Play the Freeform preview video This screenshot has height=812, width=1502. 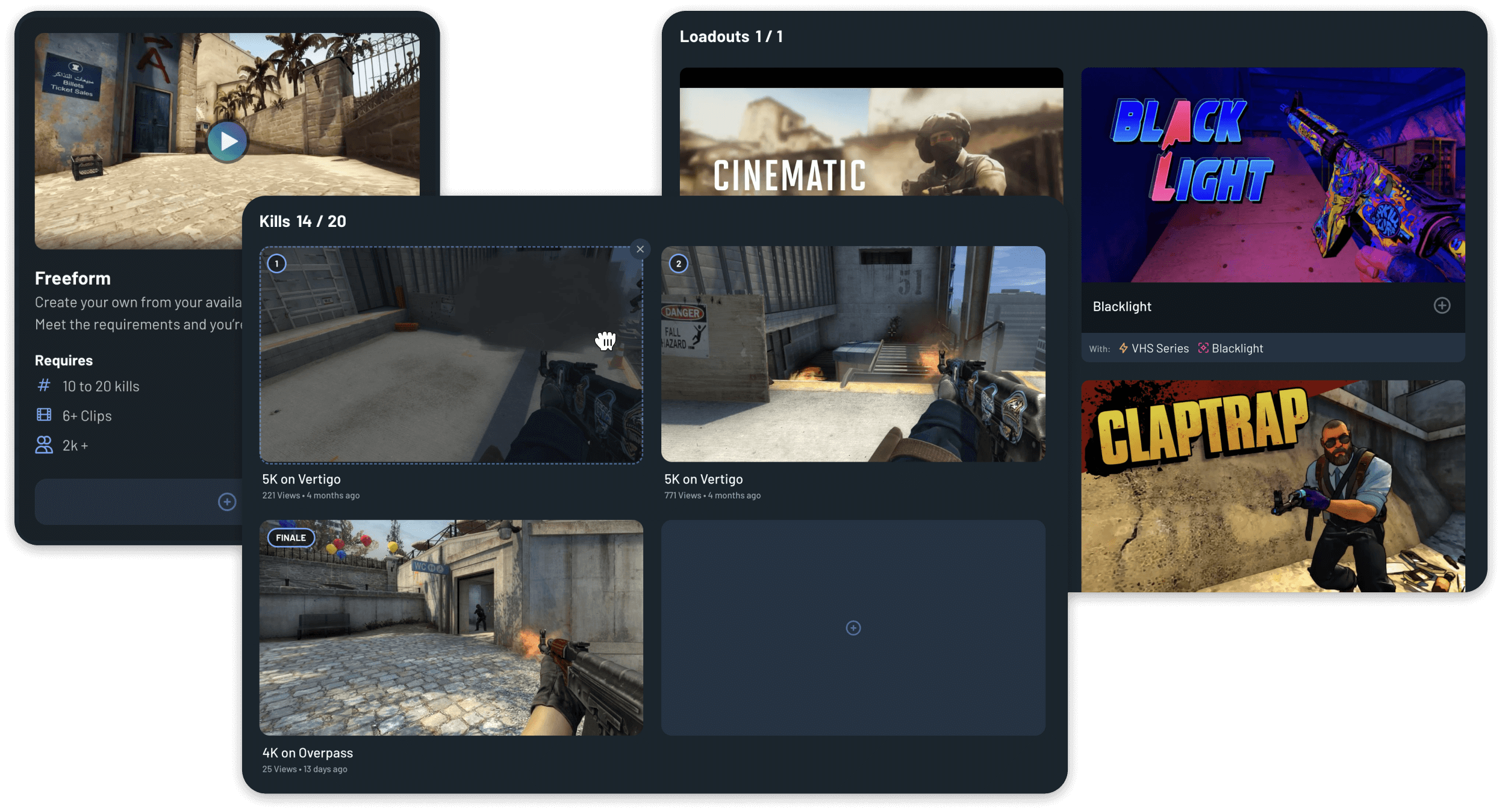(229, 141)
